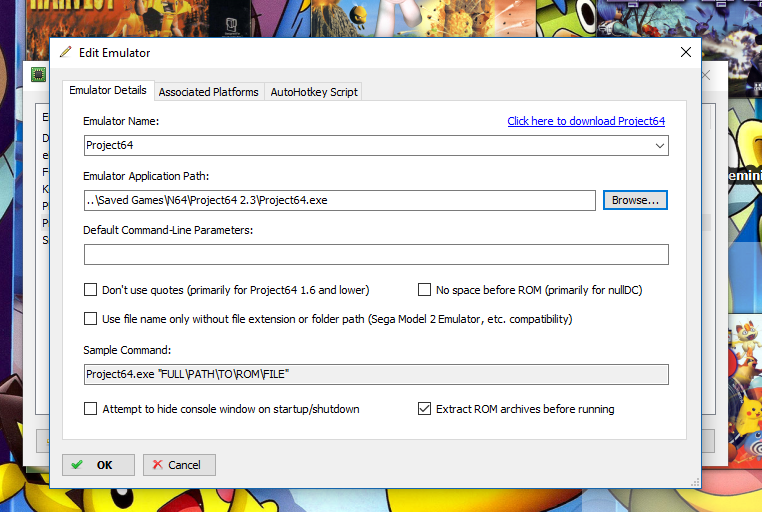Confirm changes with OK button

pos(98,465)
